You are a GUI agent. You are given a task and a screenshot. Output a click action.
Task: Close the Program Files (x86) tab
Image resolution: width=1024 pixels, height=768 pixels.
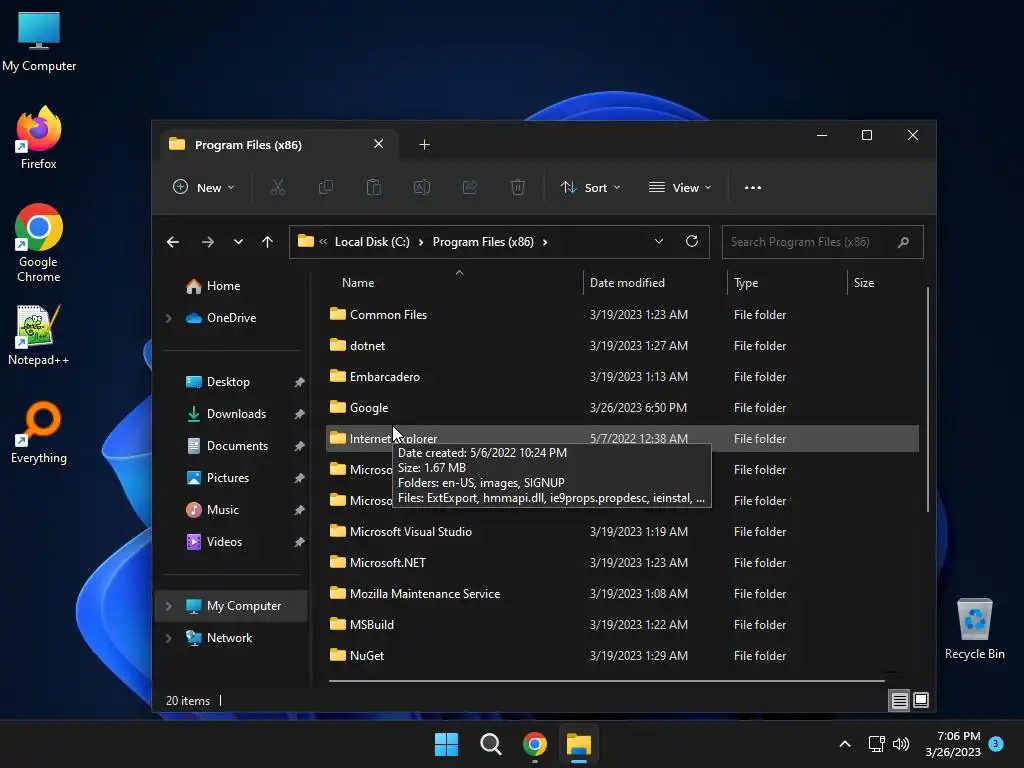378,144
